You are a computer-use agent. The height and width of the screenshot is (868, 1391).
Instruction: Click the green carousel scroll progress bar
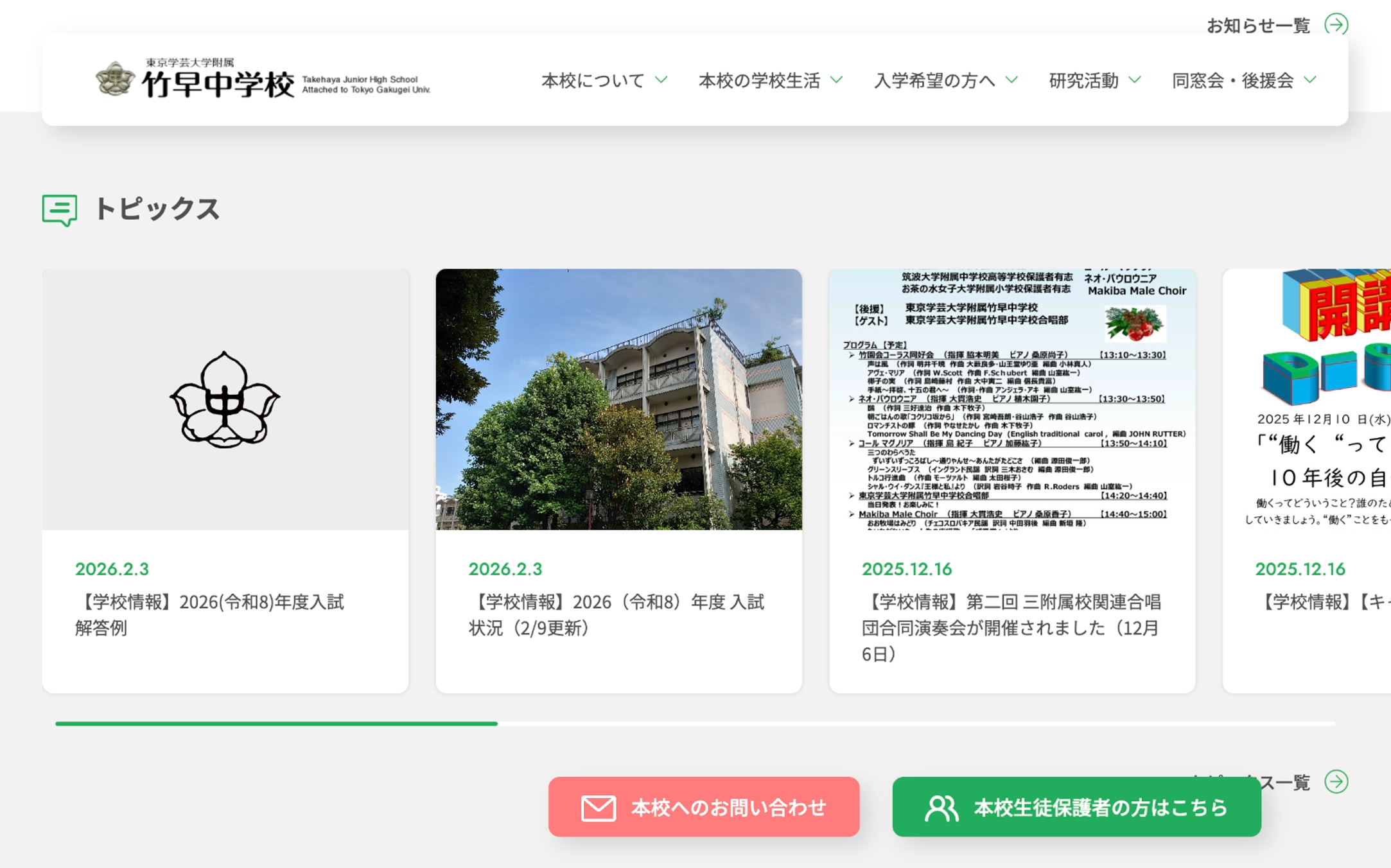coord(276,724)
